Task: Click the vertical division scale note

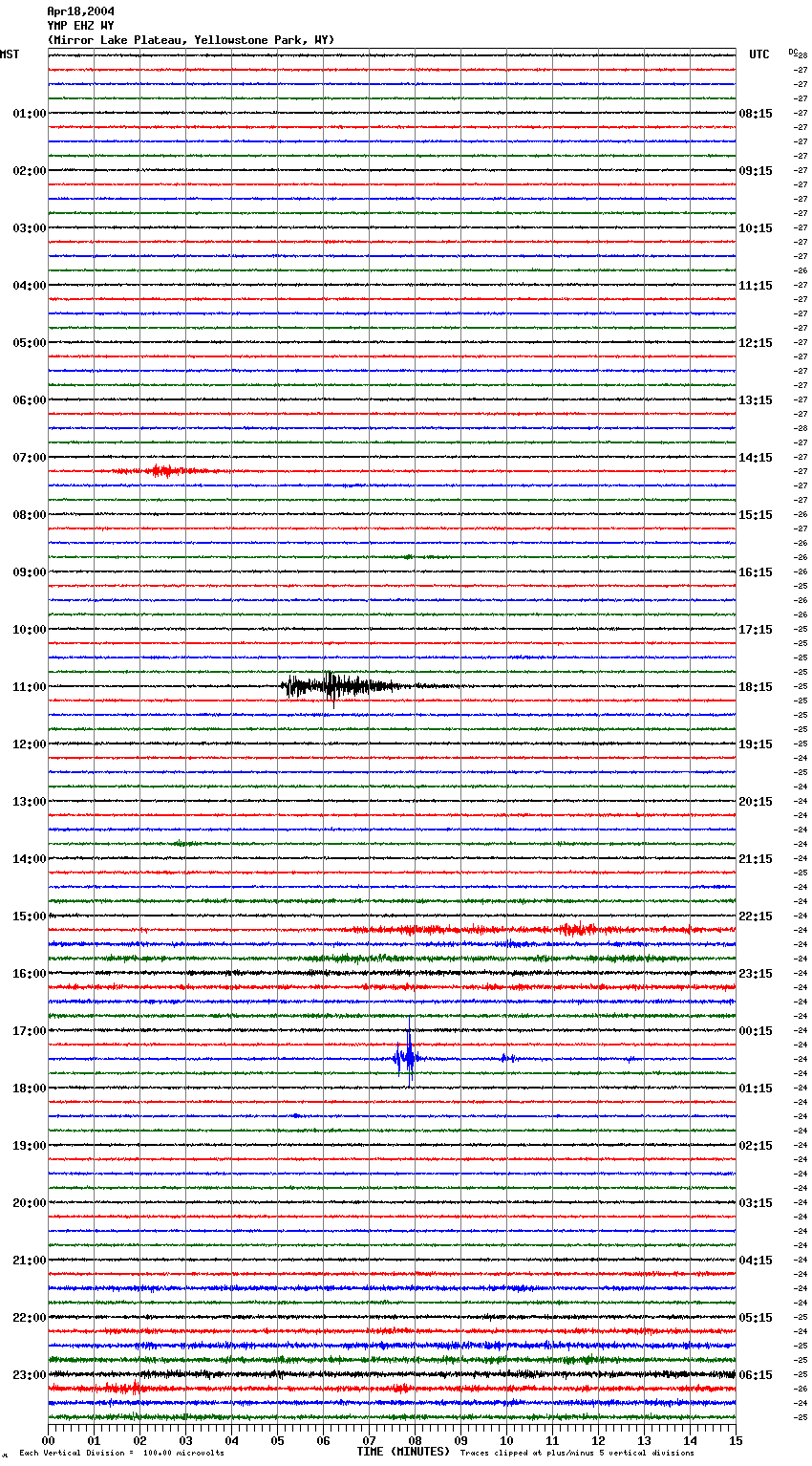Action: [x=121, y=1454]
